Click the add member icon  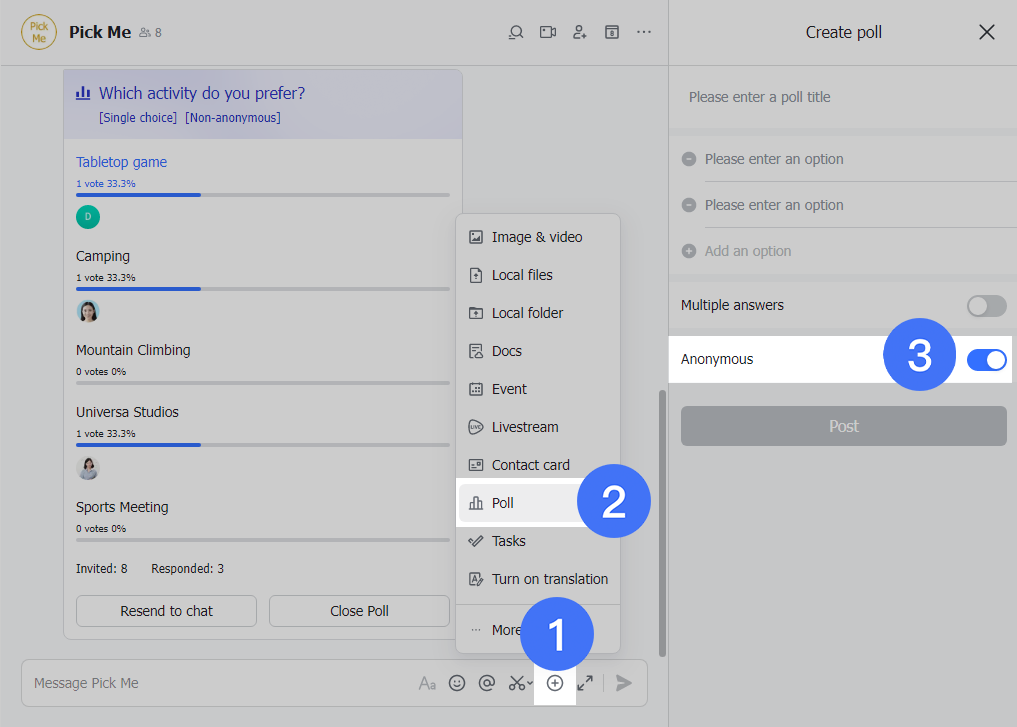tap(580, 32)
